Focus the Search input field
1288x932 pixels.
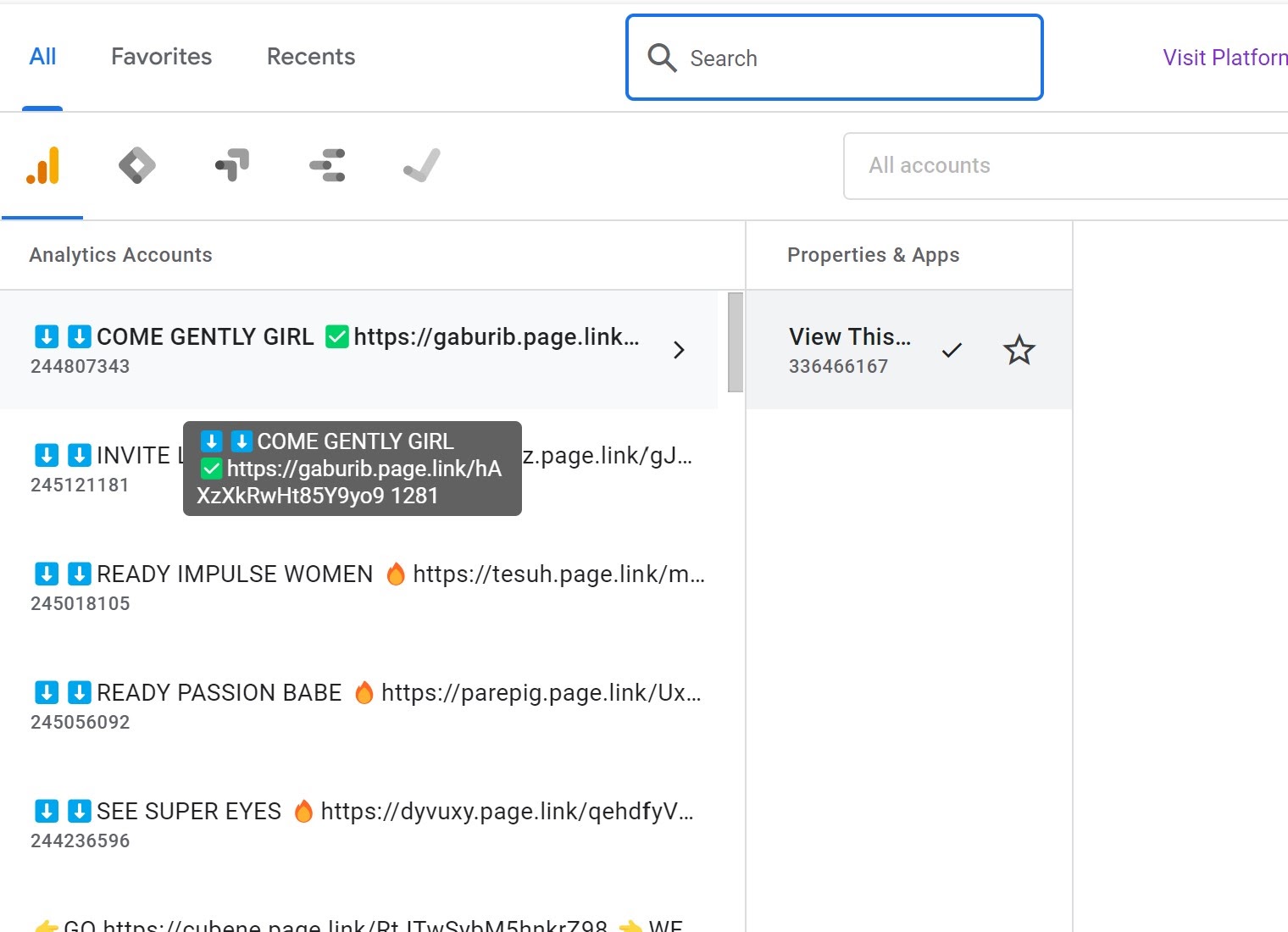(835, 58)
